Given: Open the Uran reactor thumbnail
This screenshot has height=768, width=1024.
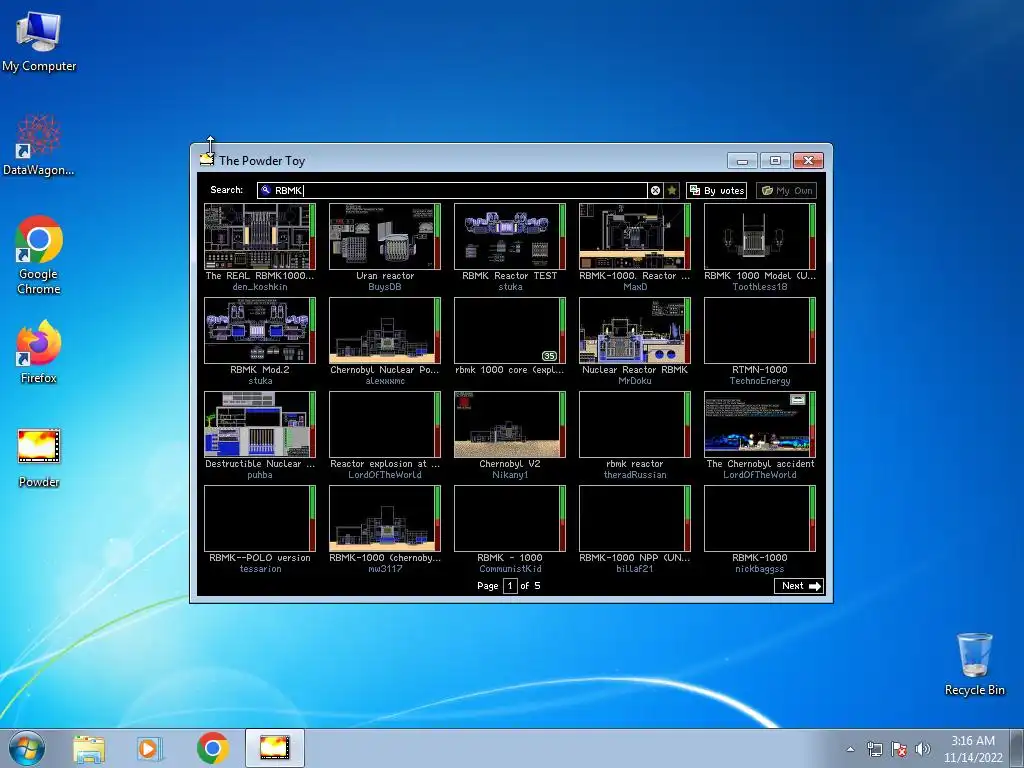Looking at the screenshot, I should [385, 236].
